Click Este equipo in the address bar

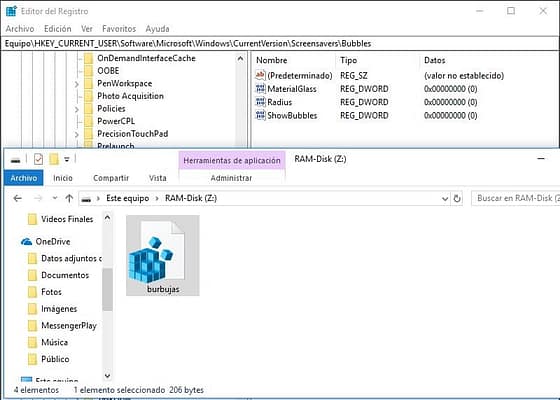click(128, 198)
